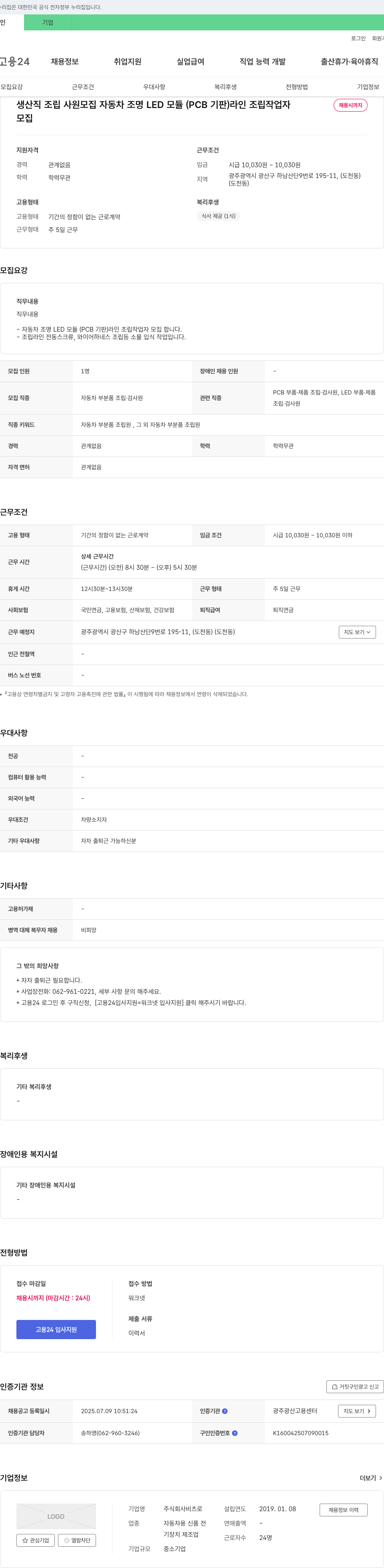Screen dimensions: 384x1568
Task: Click the 제출 서류 value 이력서
Action: coord(136,1333)
